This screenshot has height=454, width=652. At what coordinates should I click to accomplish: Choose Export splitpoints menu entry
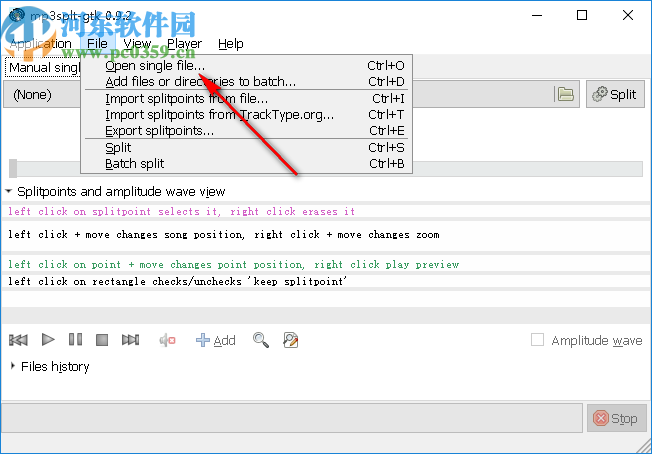point(246,131)
